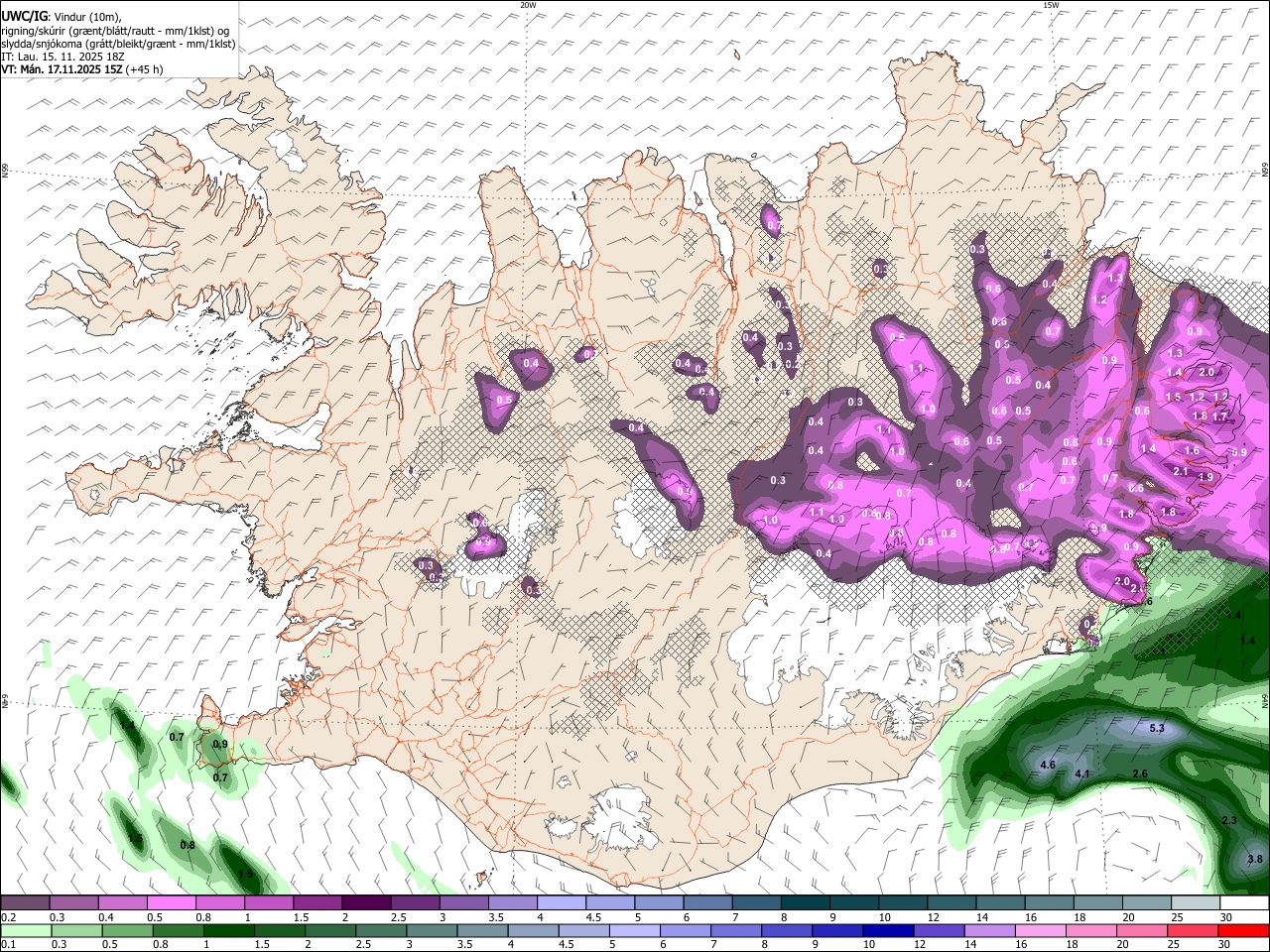Click the UWC/IG title text
Image resolution: width=1270 pixels, height=952 pixels.
click(x=23, y=17)
